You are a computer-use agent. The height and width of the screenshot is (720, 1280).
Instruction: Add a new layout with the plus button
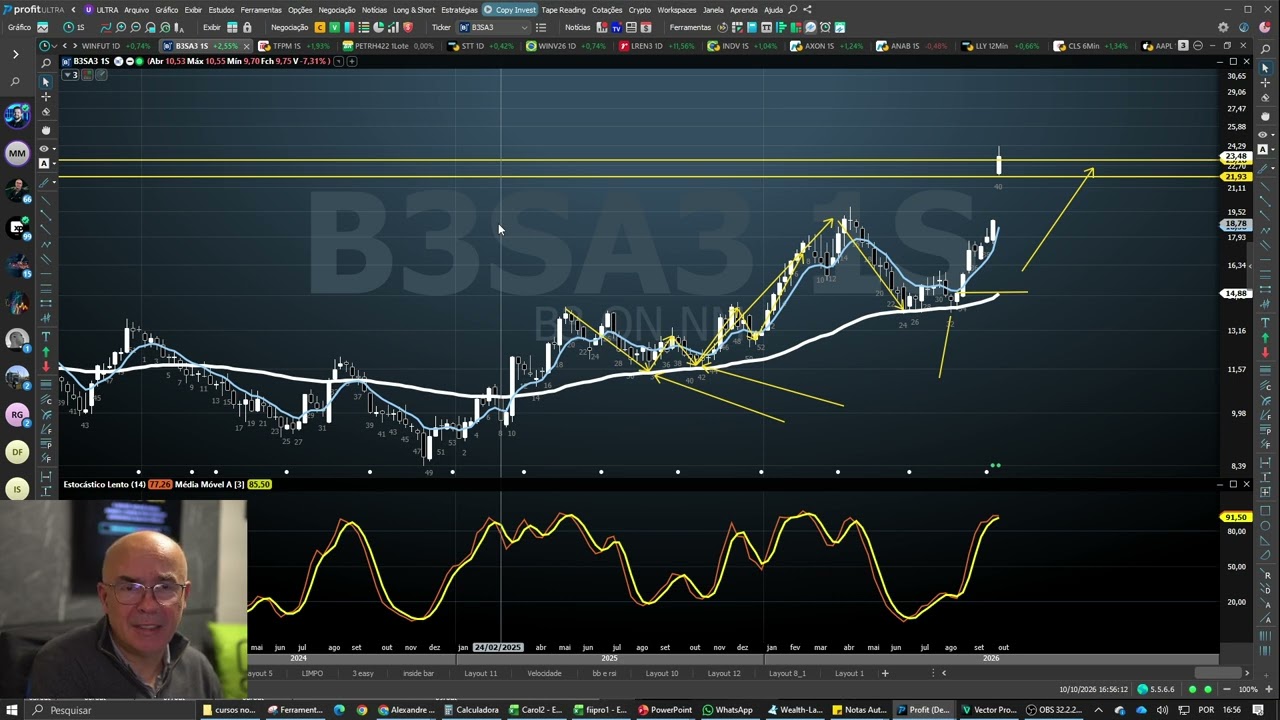885,673
